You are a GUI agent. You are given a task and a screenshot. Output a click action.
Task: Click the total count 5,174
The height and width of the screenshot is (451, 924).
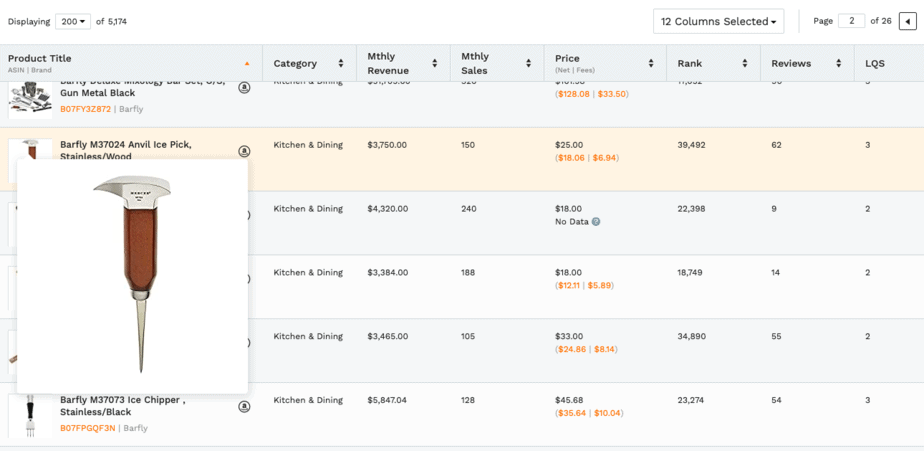click(x=117, y=22)
